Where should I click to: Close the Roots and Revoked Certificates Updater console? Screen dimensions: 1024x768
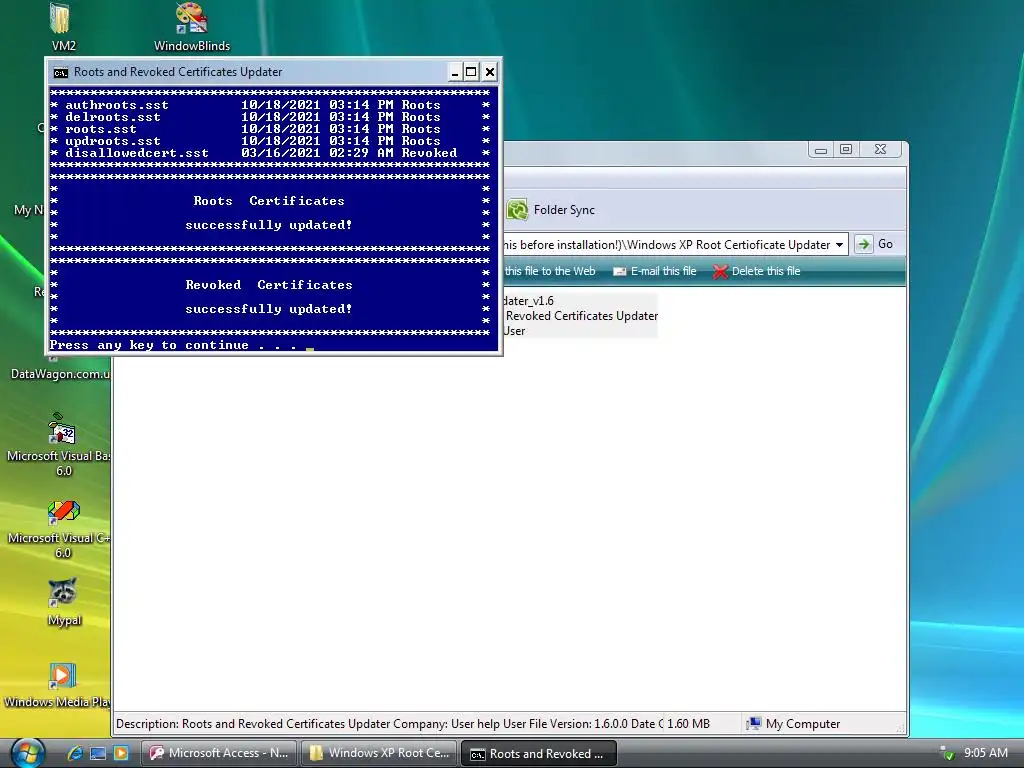[x=490, y=72]
